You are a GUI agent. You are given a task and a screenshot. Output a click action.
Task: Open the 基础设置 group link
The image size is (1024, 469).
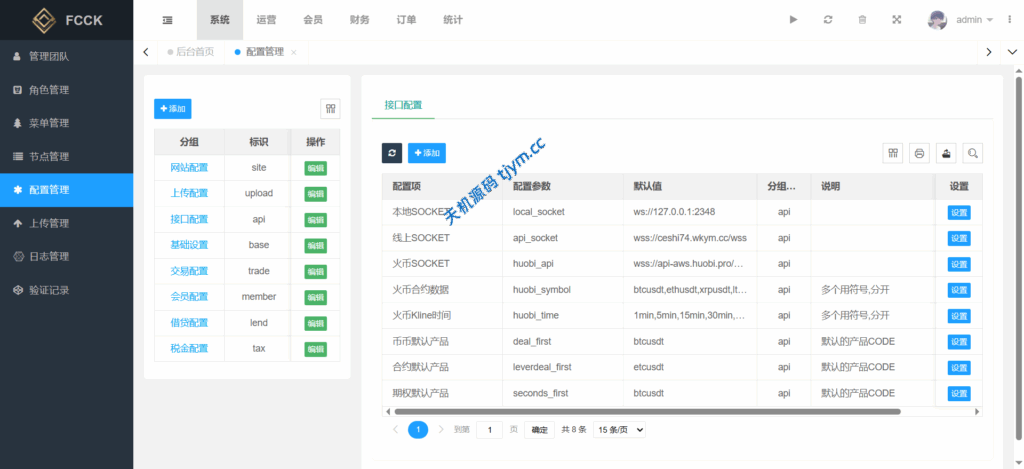(x=189, y=245)
